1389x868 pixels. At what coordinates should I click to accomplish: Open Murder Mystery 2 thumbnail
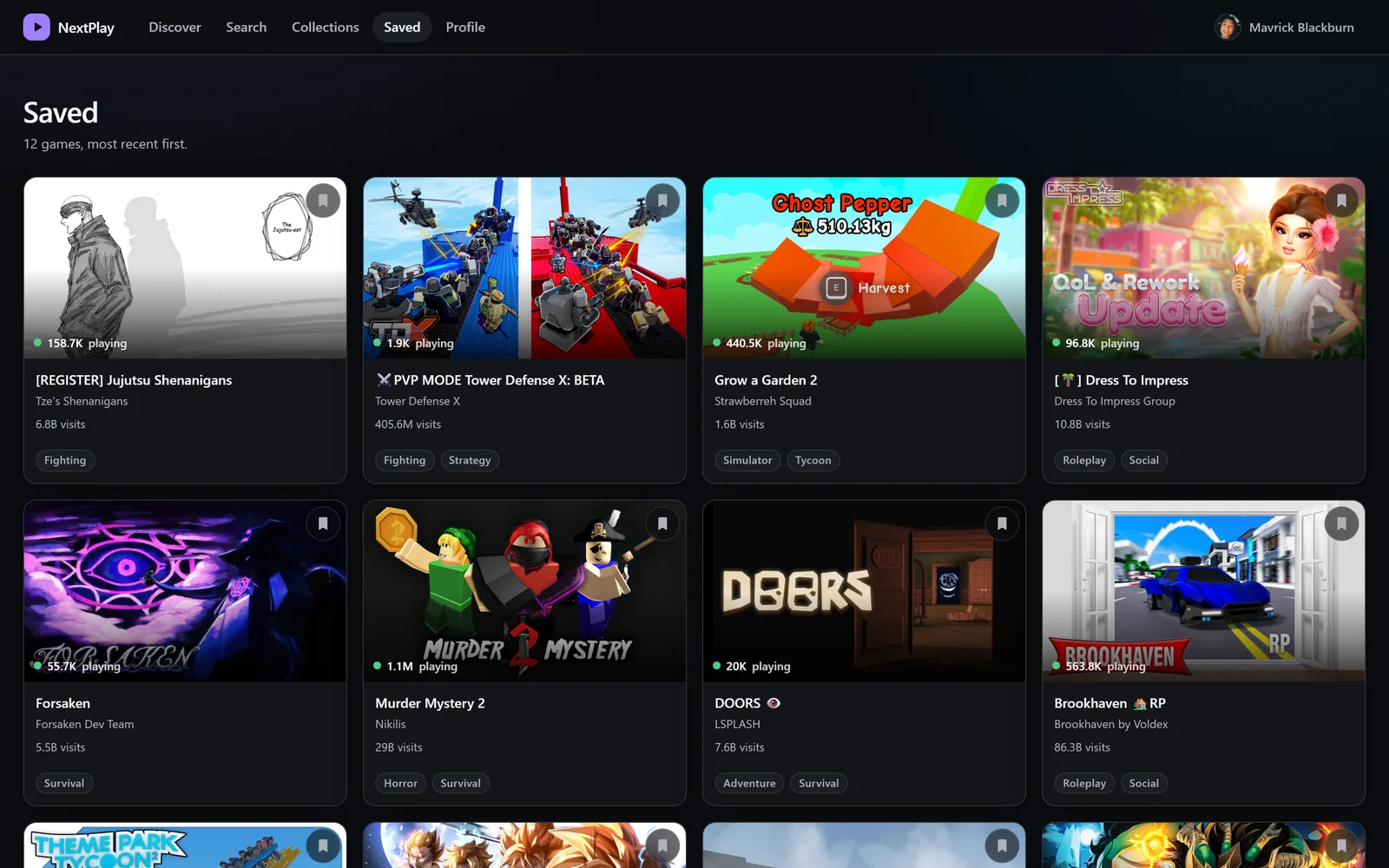click(524, 591)
